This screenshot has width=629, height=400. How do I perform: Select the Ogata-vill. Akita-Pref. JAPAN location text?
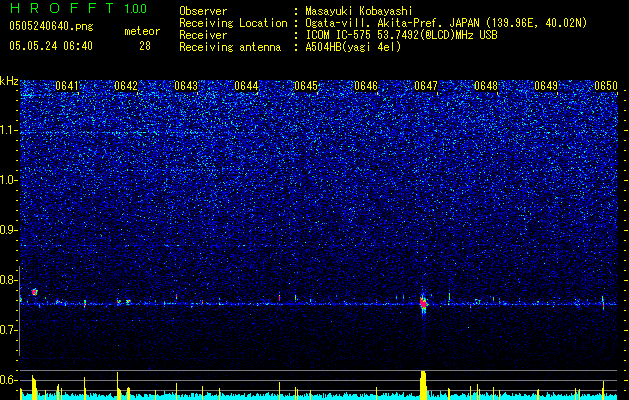(x=446, y=23)
